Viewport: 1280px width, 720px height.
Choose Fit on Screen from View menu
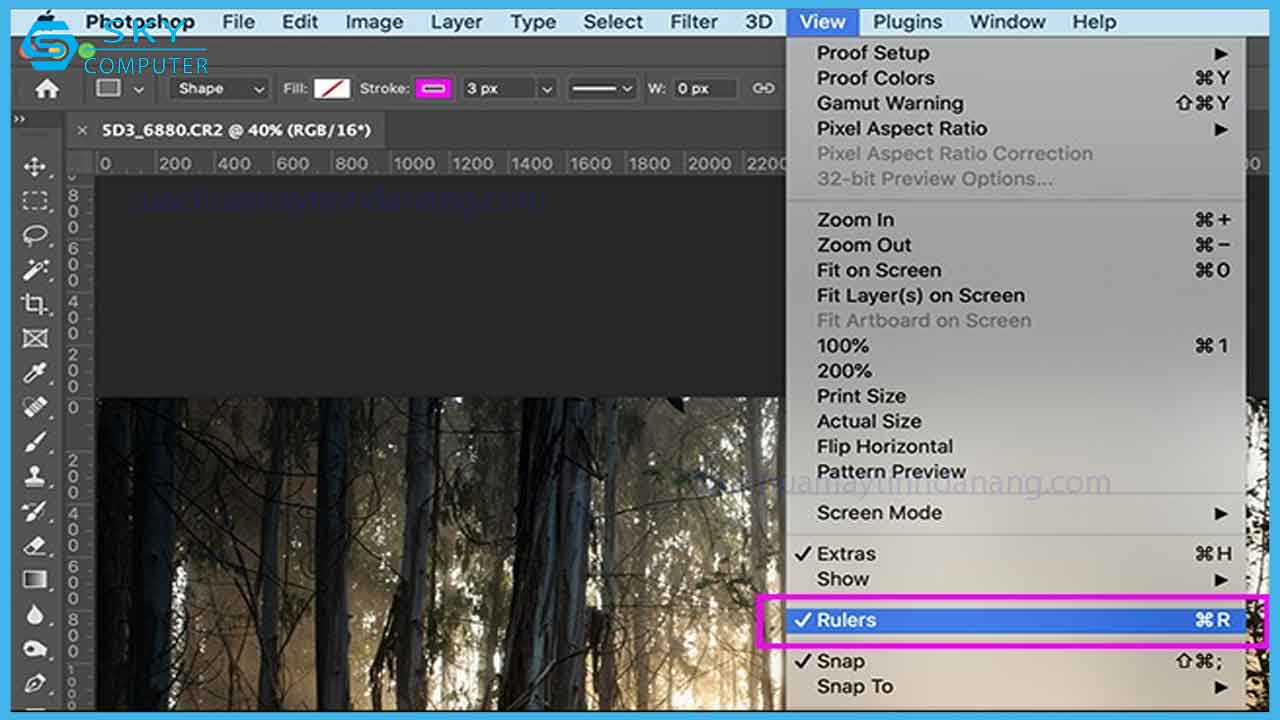point(878,270)
